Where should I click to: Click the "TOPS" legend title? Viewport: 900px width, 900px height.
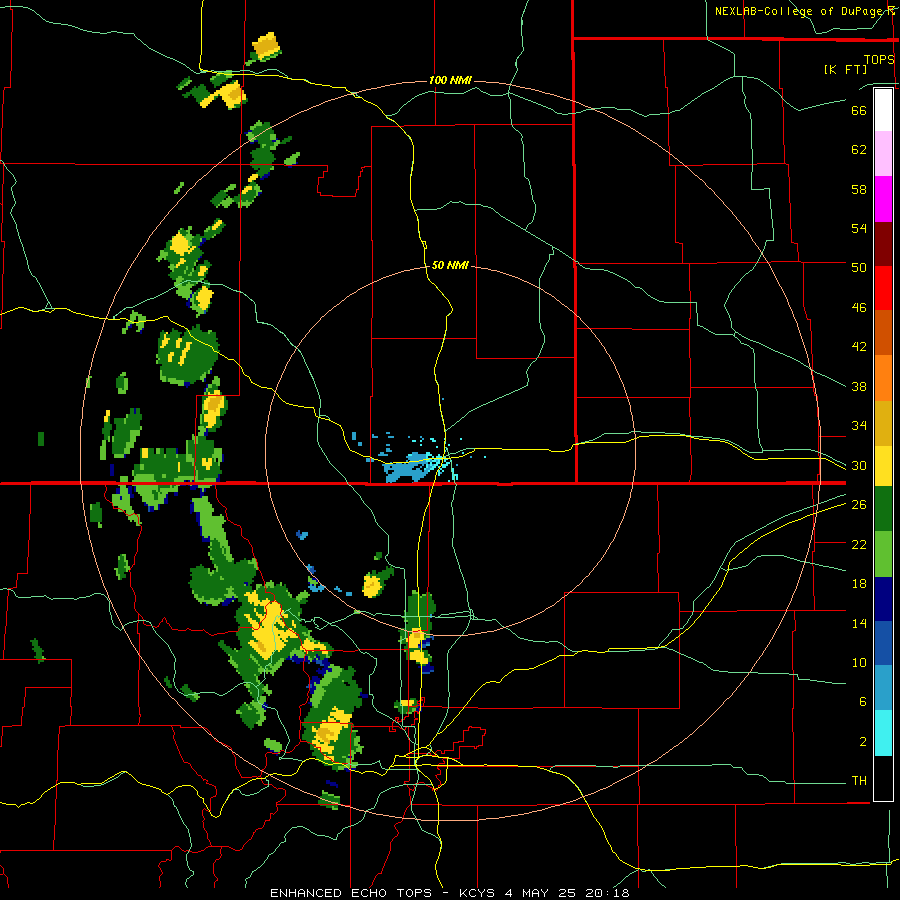879,60
